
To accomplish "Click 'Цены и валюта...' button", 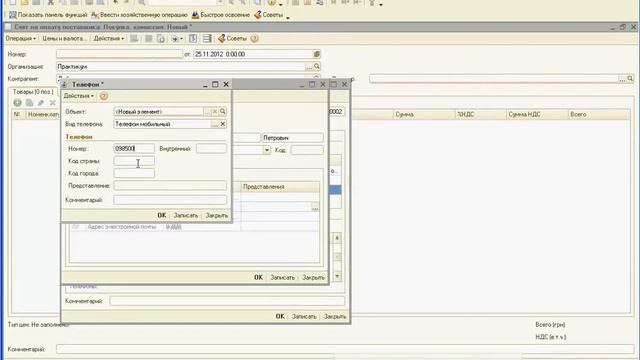I will [64, 38].
